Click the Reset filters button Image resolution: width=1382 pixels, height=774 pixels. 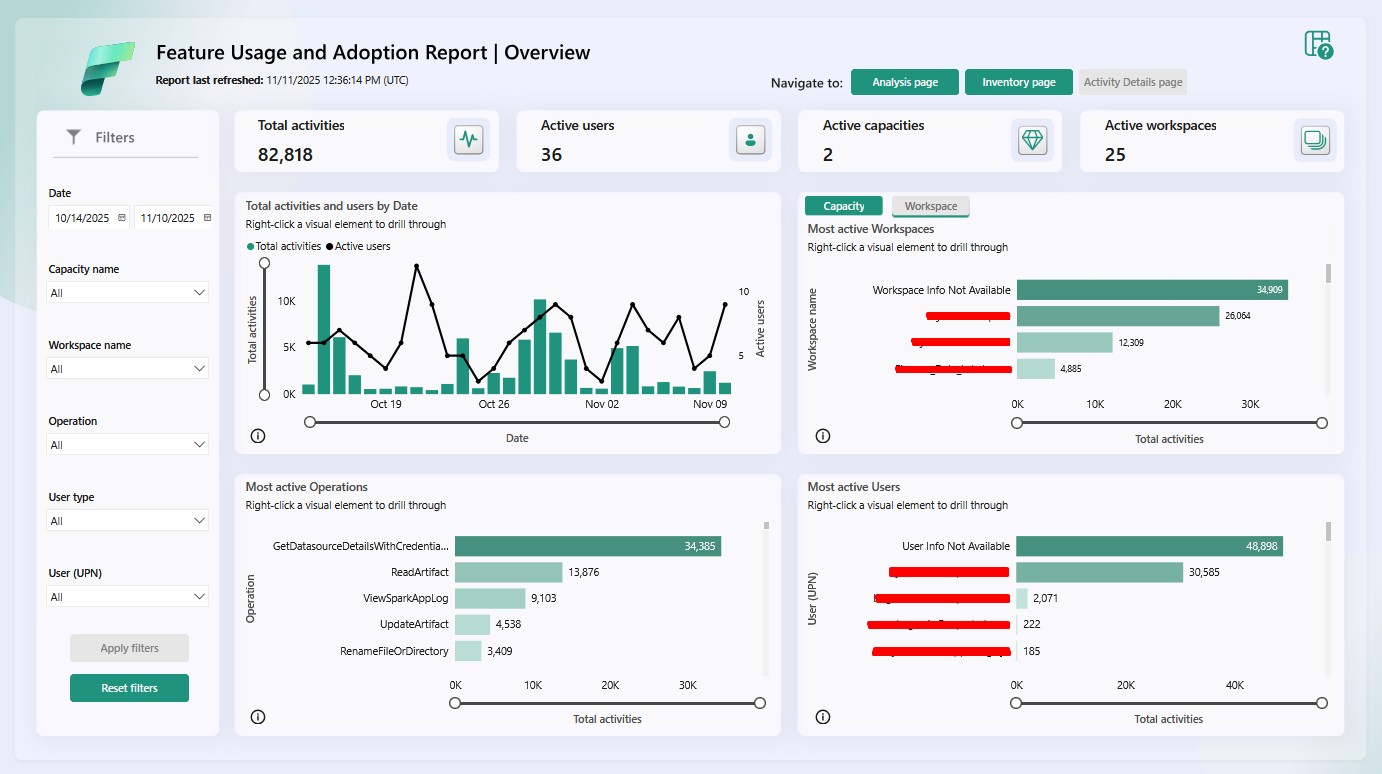click(x=129, y=688)
